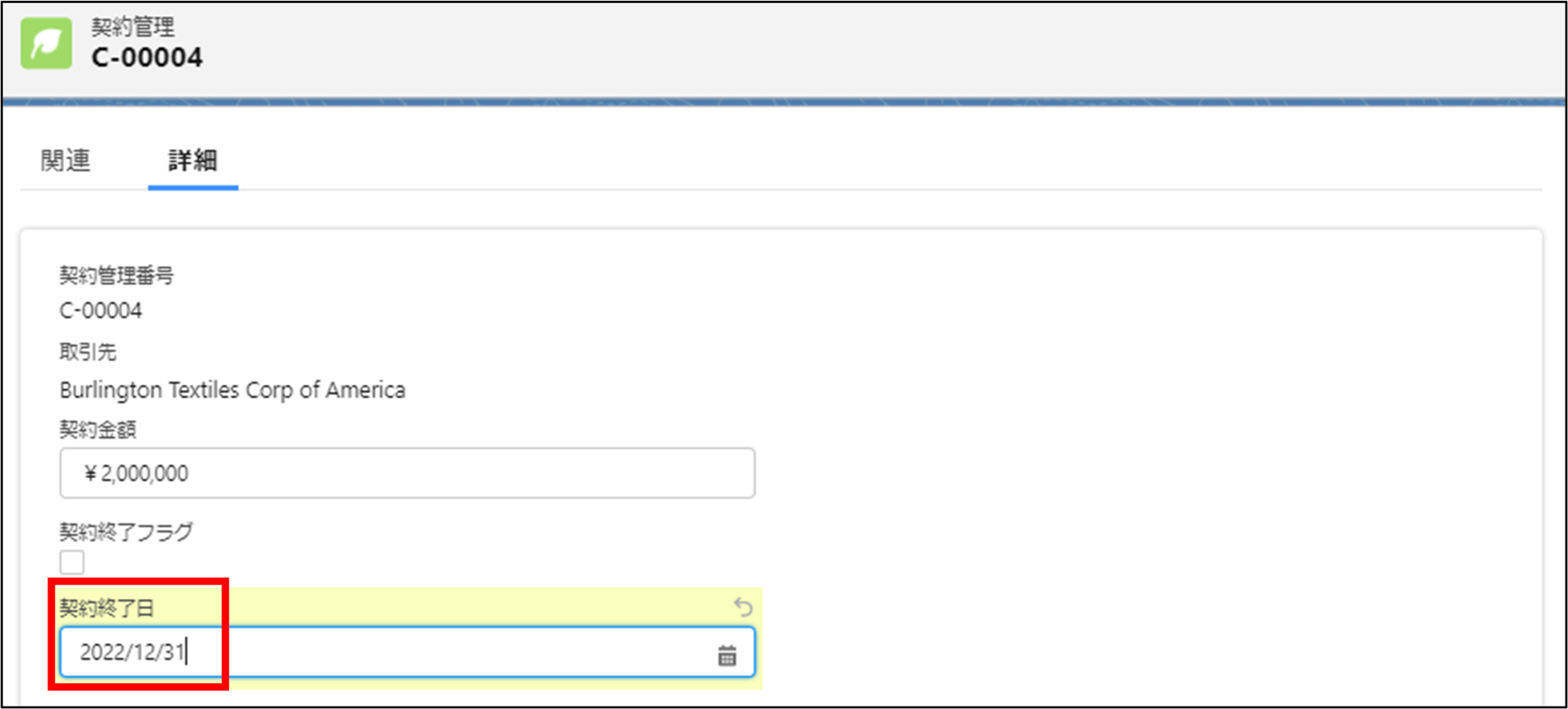Click the 契約終了日 field label
1568x709 pixels.
tap(107, 608)
